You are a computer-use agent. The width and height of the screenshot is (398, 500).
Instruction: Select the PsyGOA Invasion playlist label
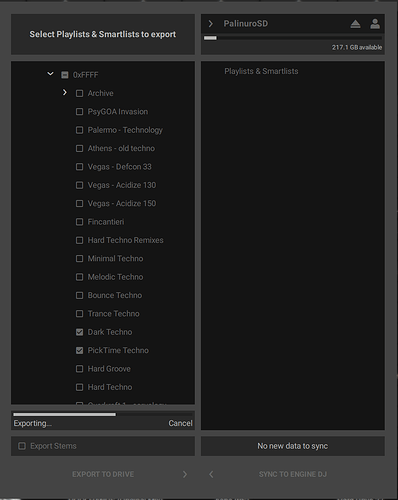pos(118,112)
